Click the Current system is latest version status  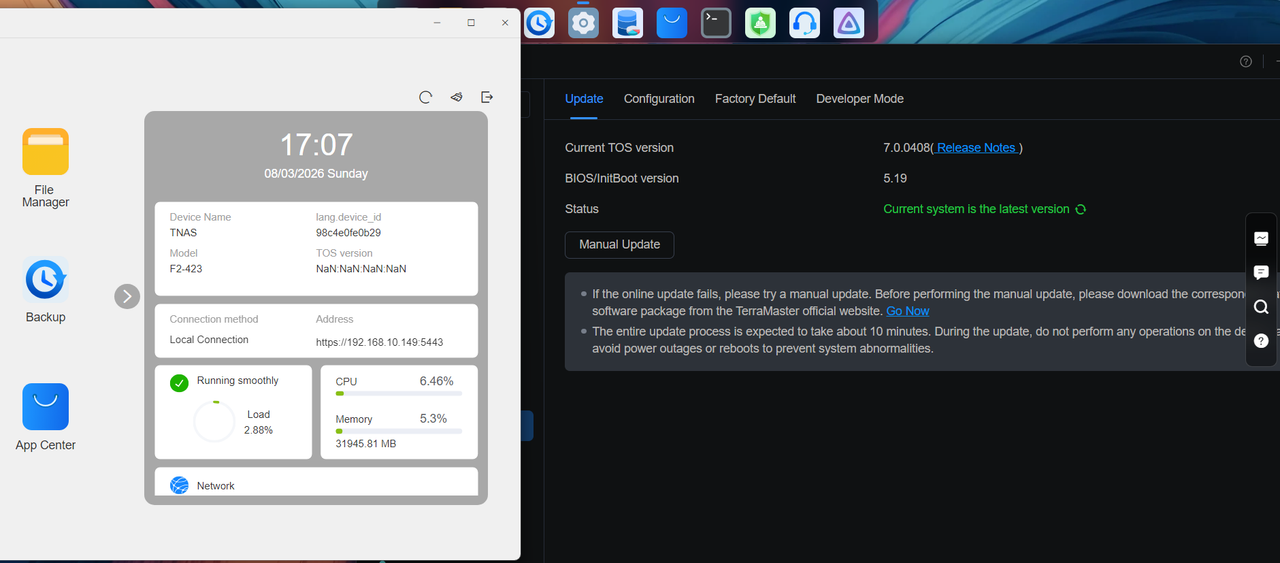pos(976,209)
